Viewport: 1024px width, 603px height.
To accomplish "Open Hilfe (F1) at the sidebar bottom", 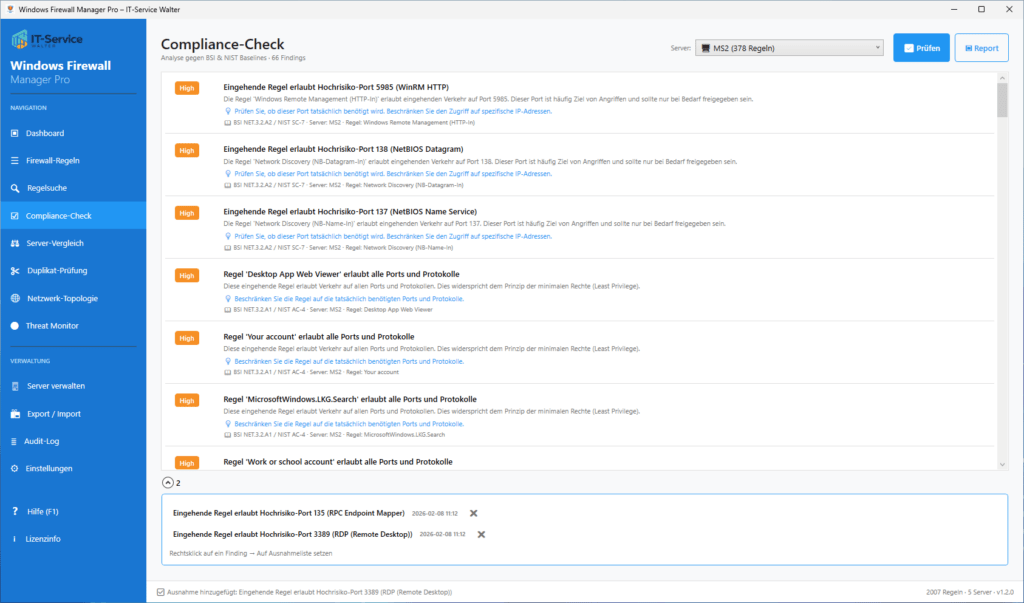I will (14, 511).
